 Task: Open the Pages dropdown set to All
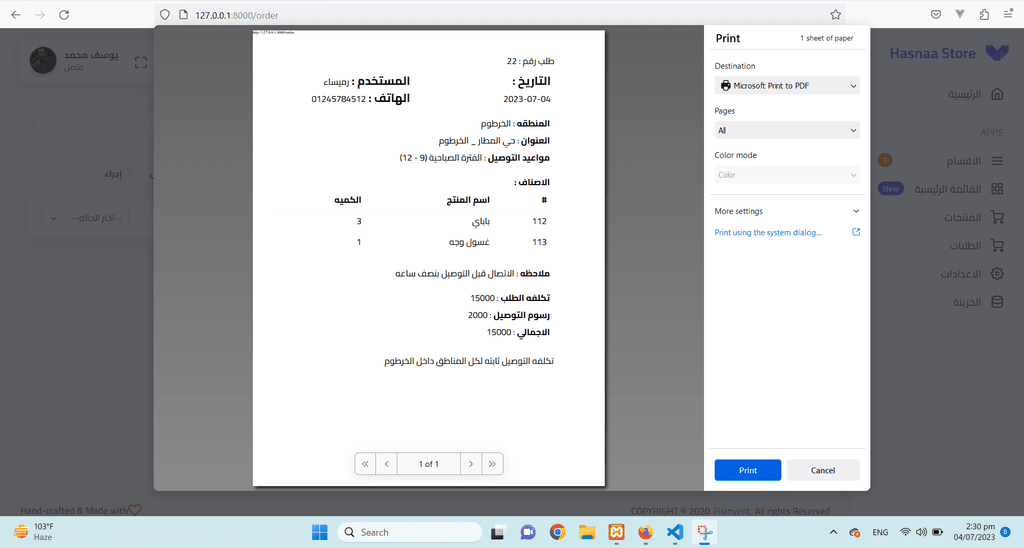[787, 130]
